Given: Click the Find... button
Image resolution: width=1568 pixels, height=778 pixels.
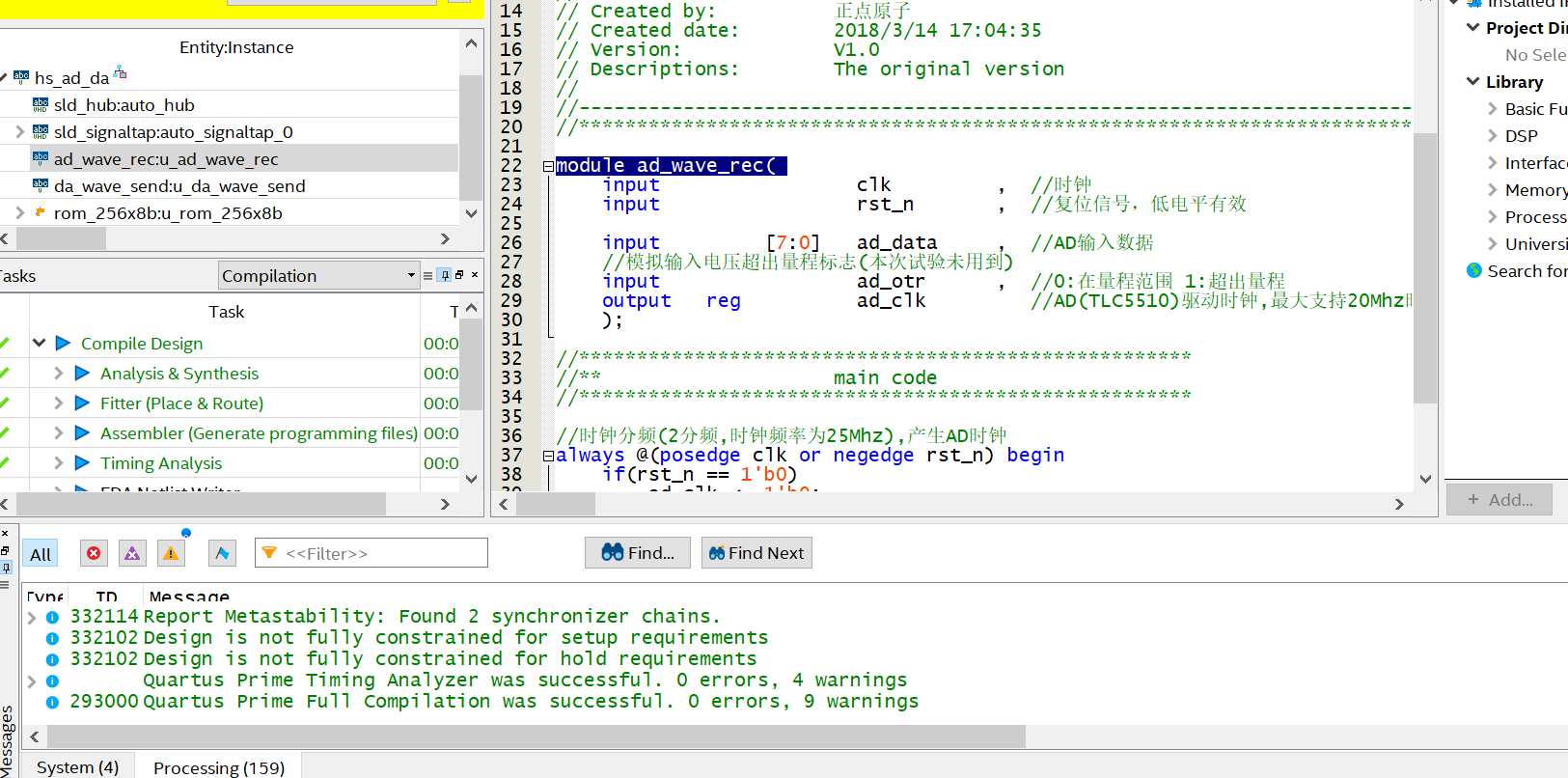Looking at the screenshot, I should [638, 552].
